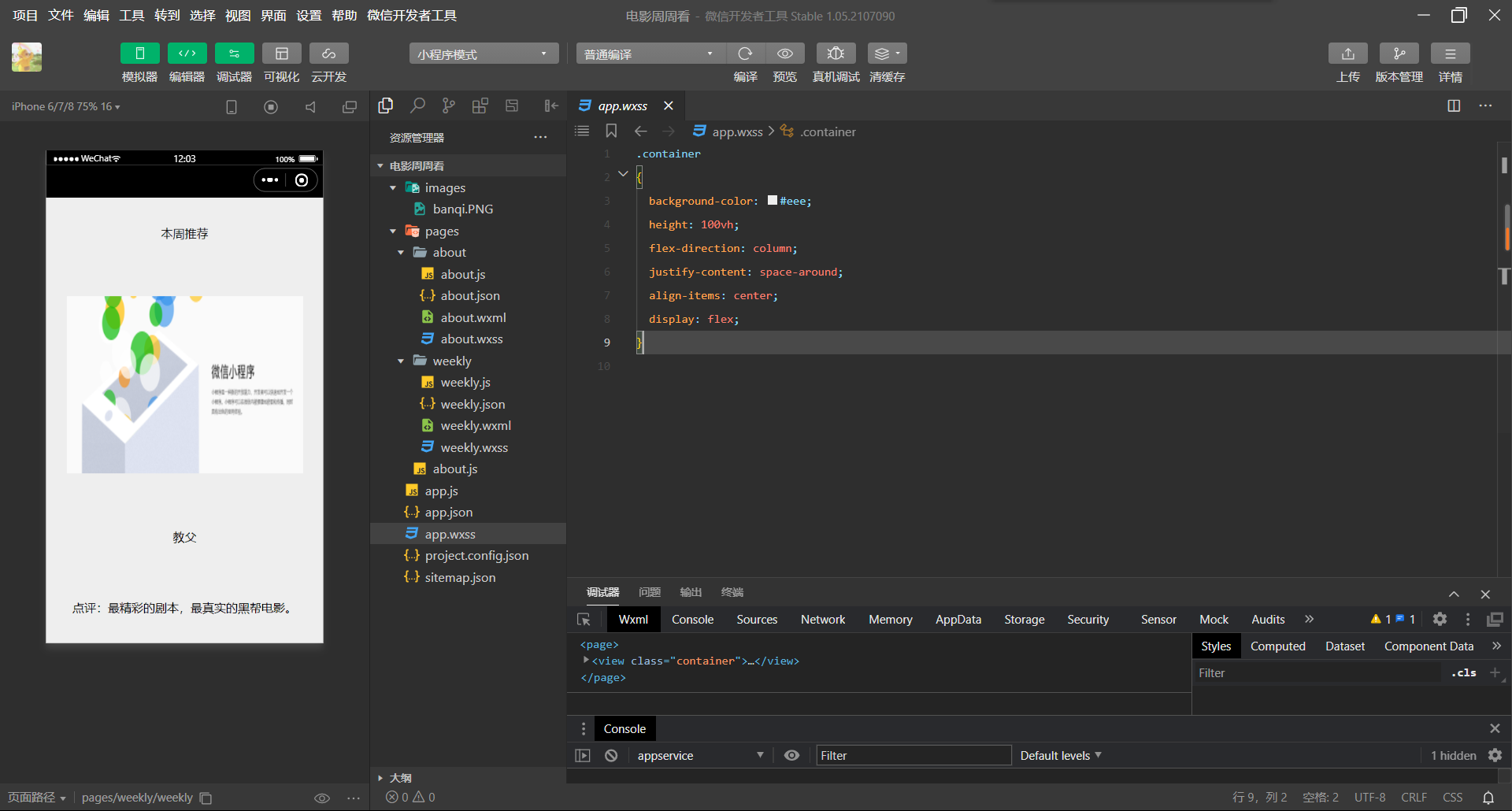
Task: Start 真机调试 remote debug
Action: coord(836,53)
